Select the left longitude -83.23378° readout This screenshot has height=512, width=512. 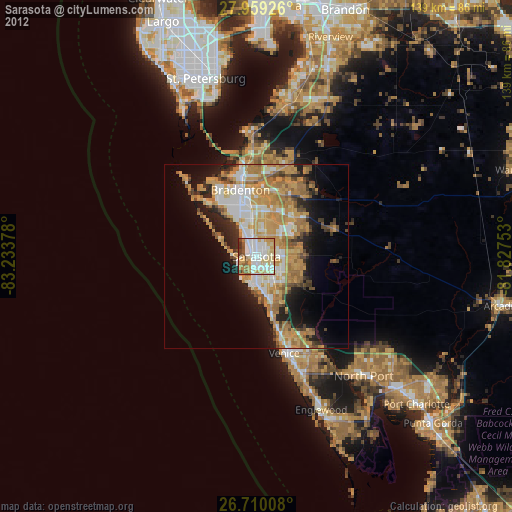8,256
